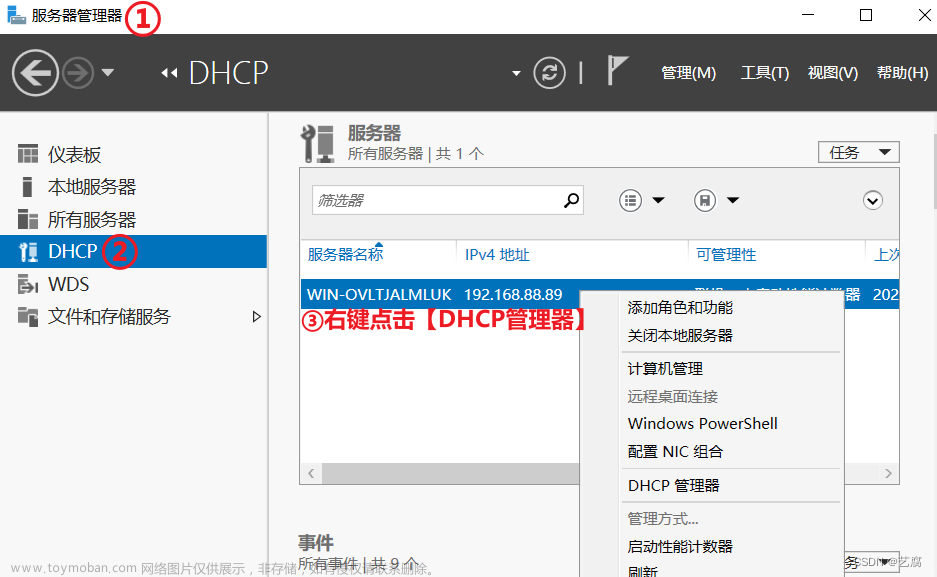Click the magnifier search icon in filter

tap(571, 200)
